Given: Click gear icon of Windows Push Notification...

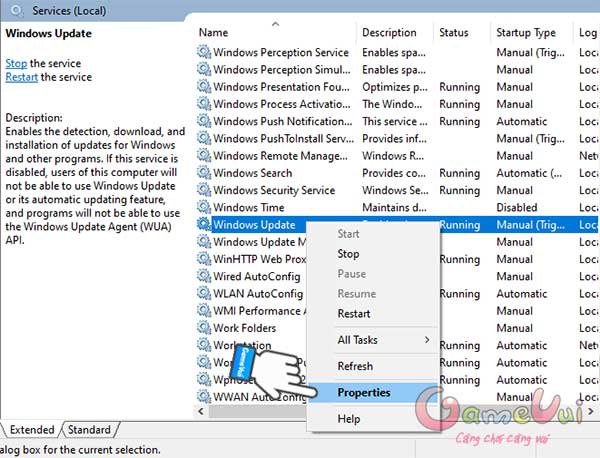Looking at the screenshot, I should 204,121.
